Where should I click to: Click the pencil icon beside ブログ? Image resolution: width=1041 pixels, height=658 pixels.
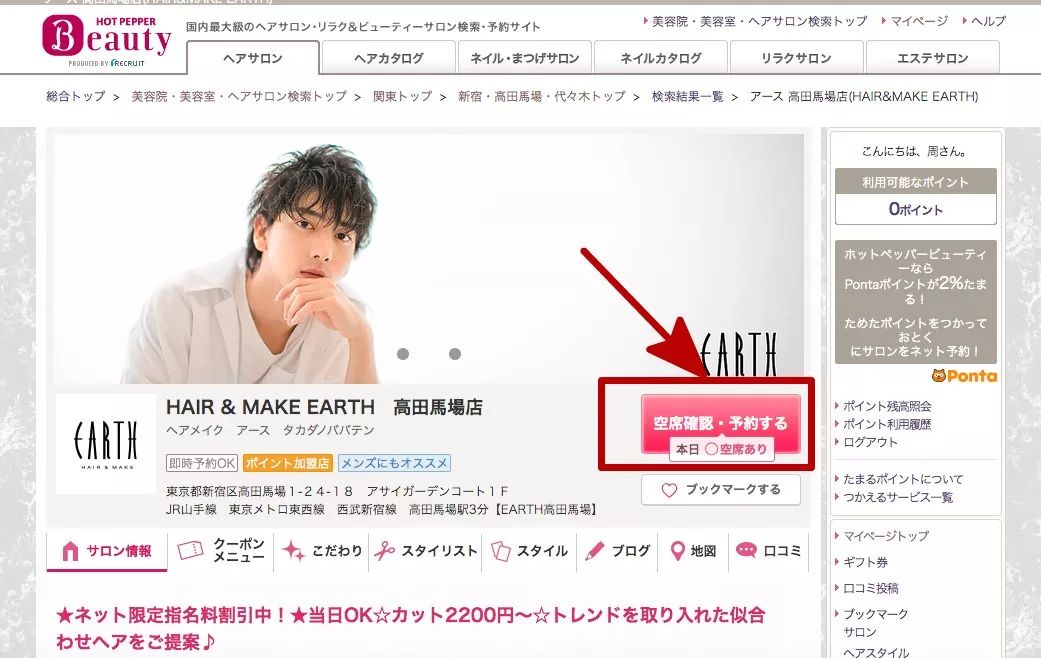(x=595, y=550)
